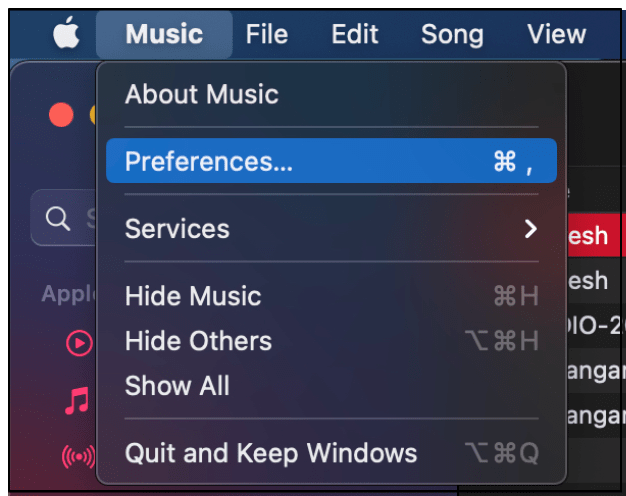Open the View menu

[x=556, y=35]
